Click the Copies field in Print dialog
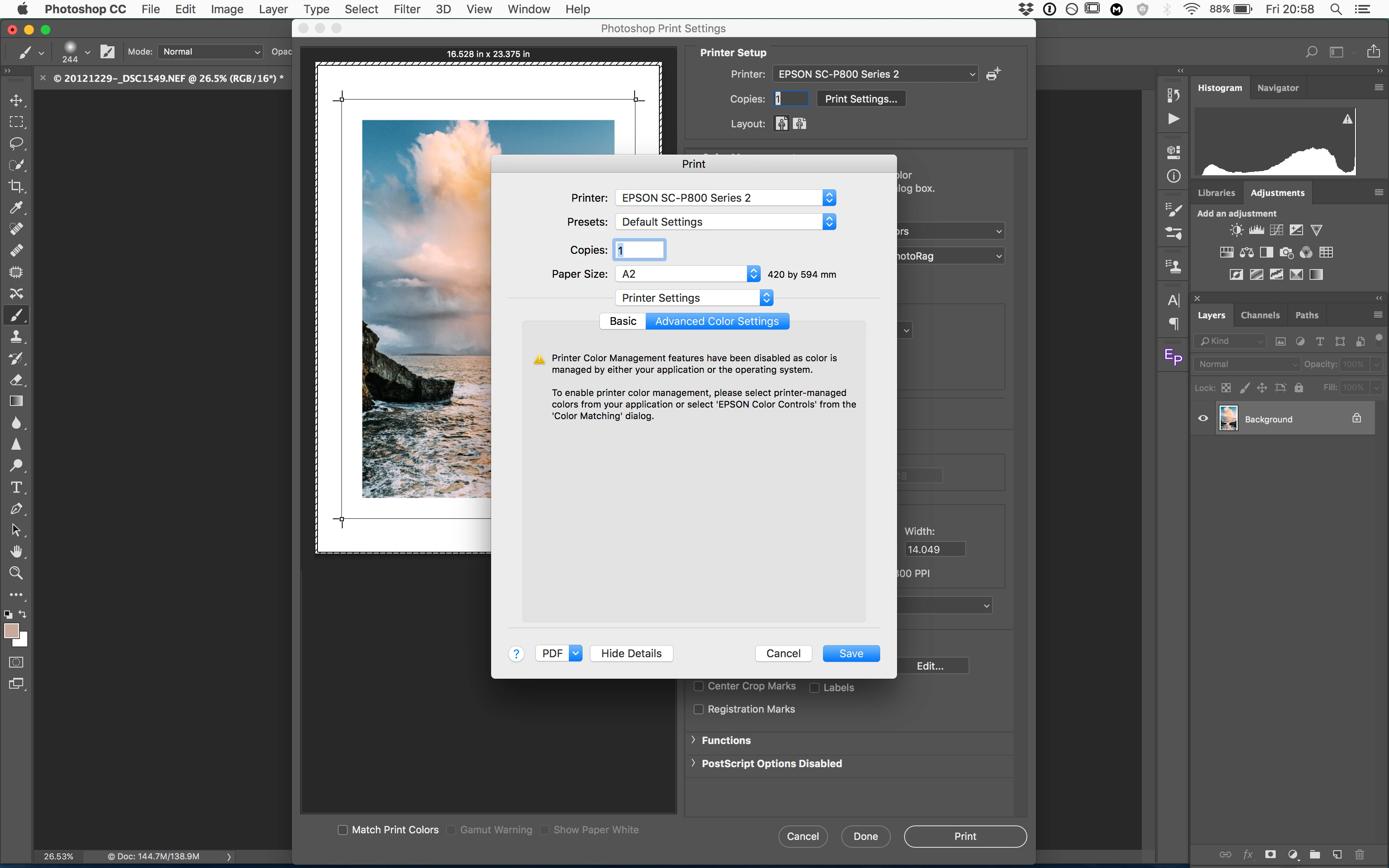 (640, 250)
